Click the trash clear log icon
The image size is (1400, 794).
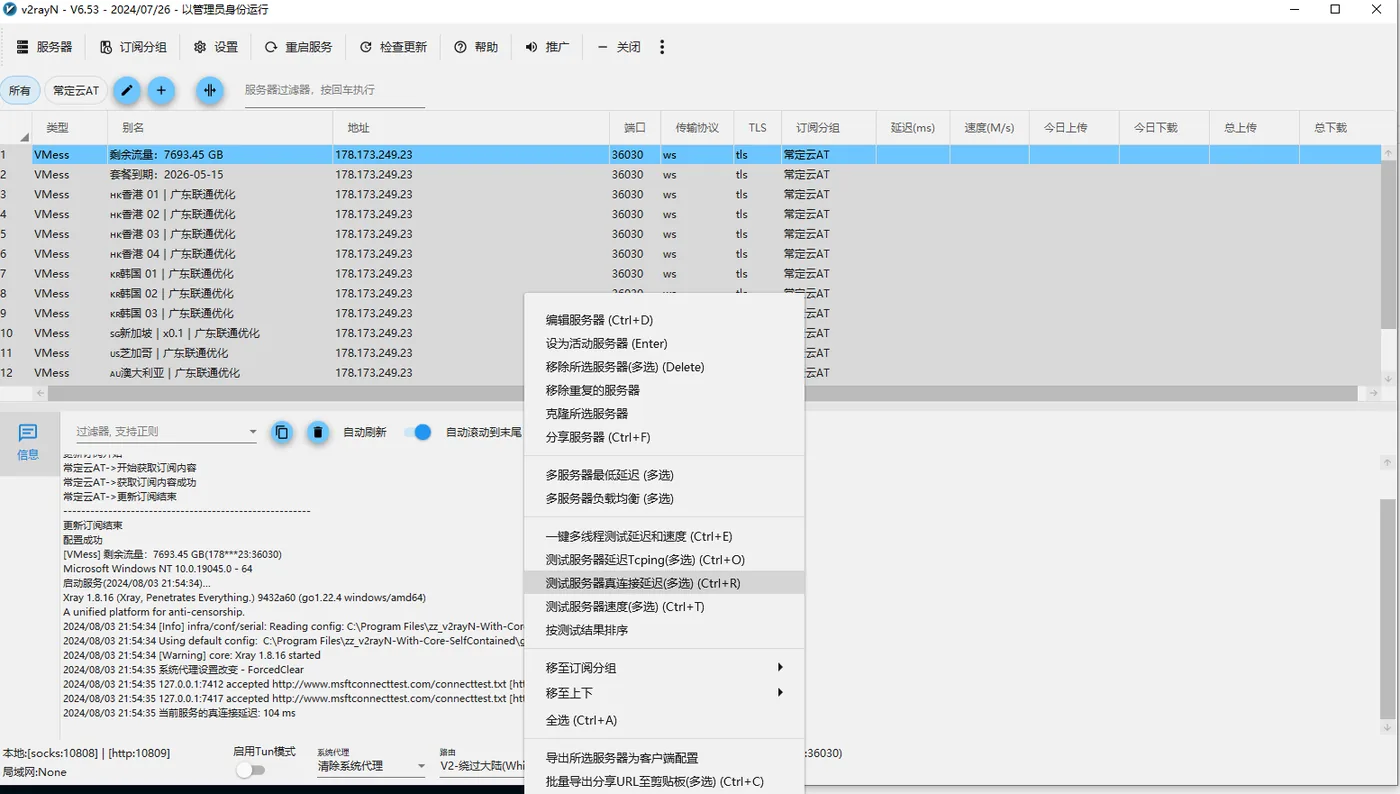tap(318, 432)
